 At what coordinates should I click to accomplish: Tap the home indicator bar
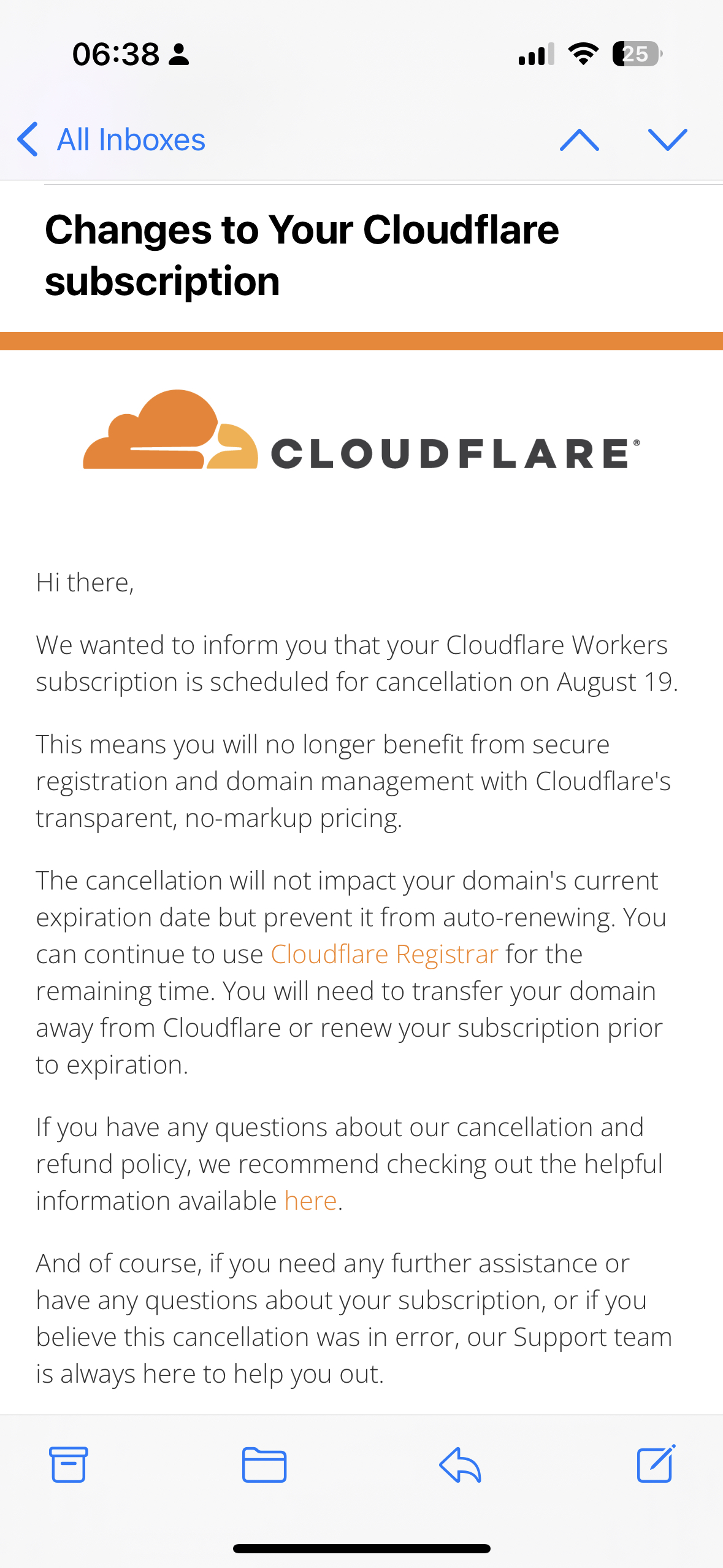361,1548
